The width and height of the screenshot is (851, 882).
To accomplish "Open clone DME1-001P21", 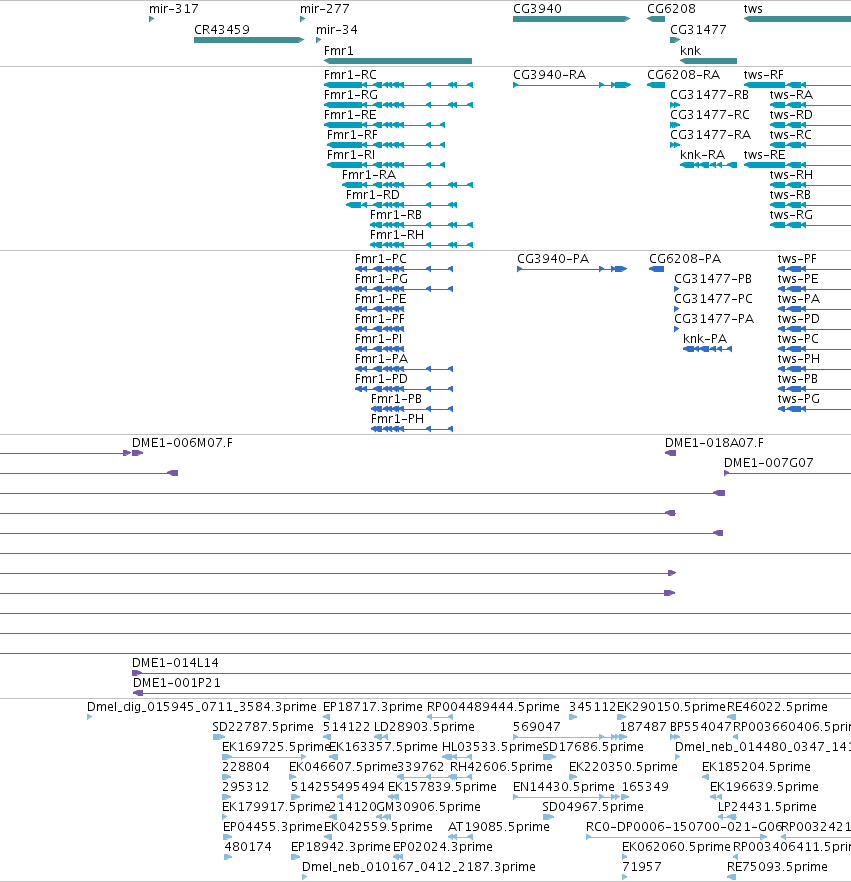I will [177, 683].
